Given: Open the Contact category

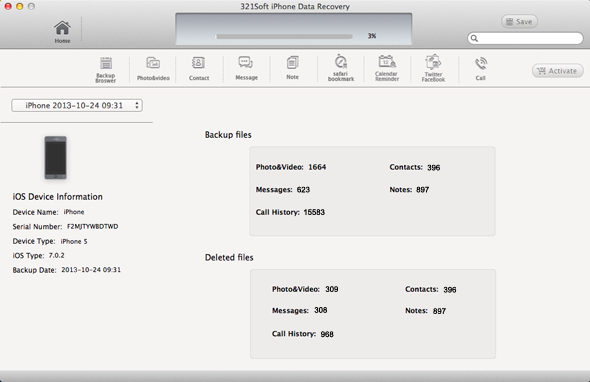Looking at the screenshot, I should [199, 68].
